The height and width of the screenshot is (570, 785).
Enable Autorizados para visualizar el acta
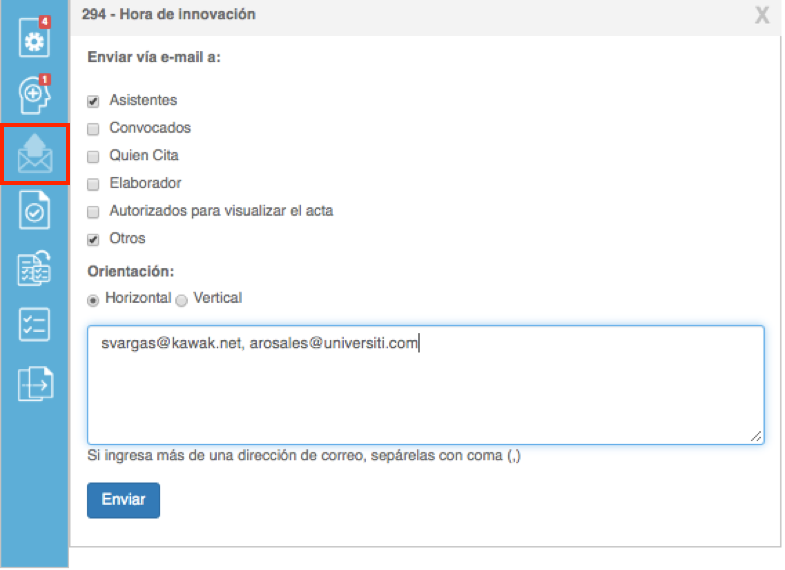tap(93, 212)
